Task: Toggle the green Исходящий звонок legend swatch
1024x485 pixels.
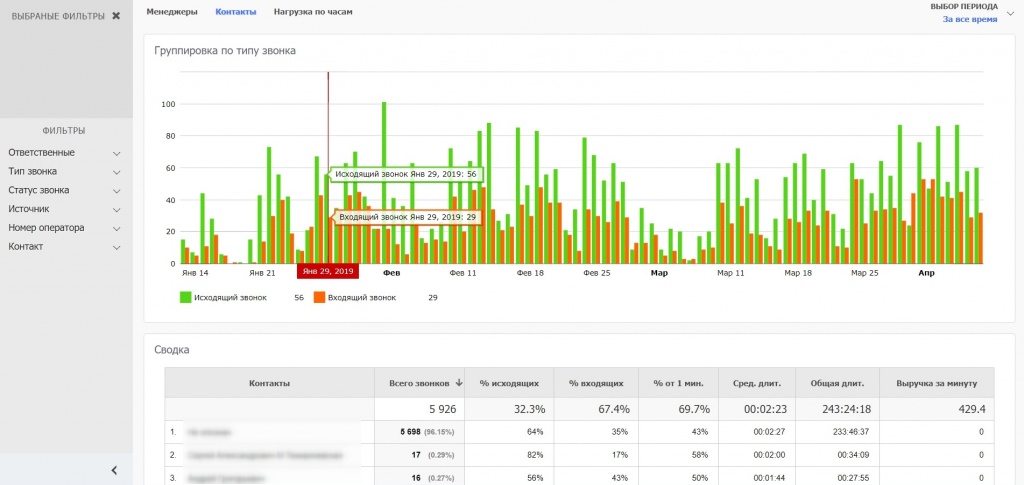Action: (x=185, y=298)
